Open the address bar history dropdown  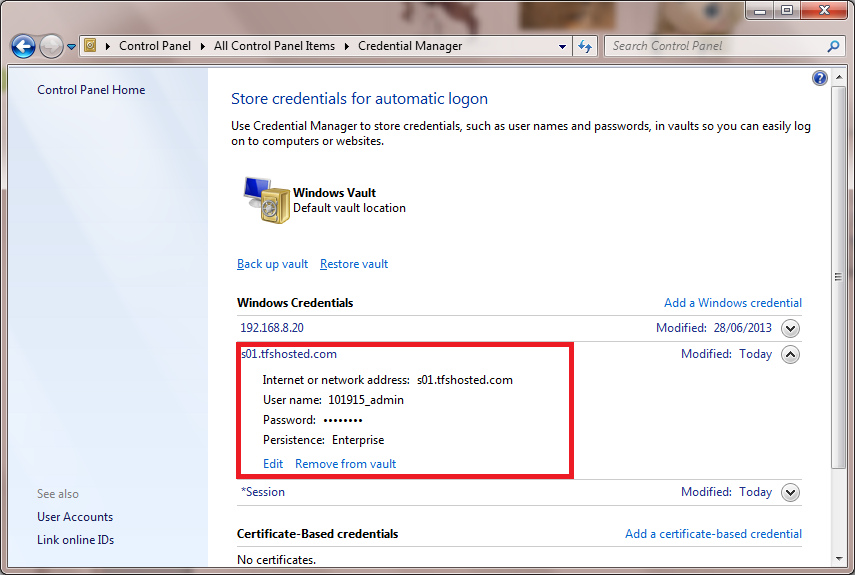pos(562,46)
